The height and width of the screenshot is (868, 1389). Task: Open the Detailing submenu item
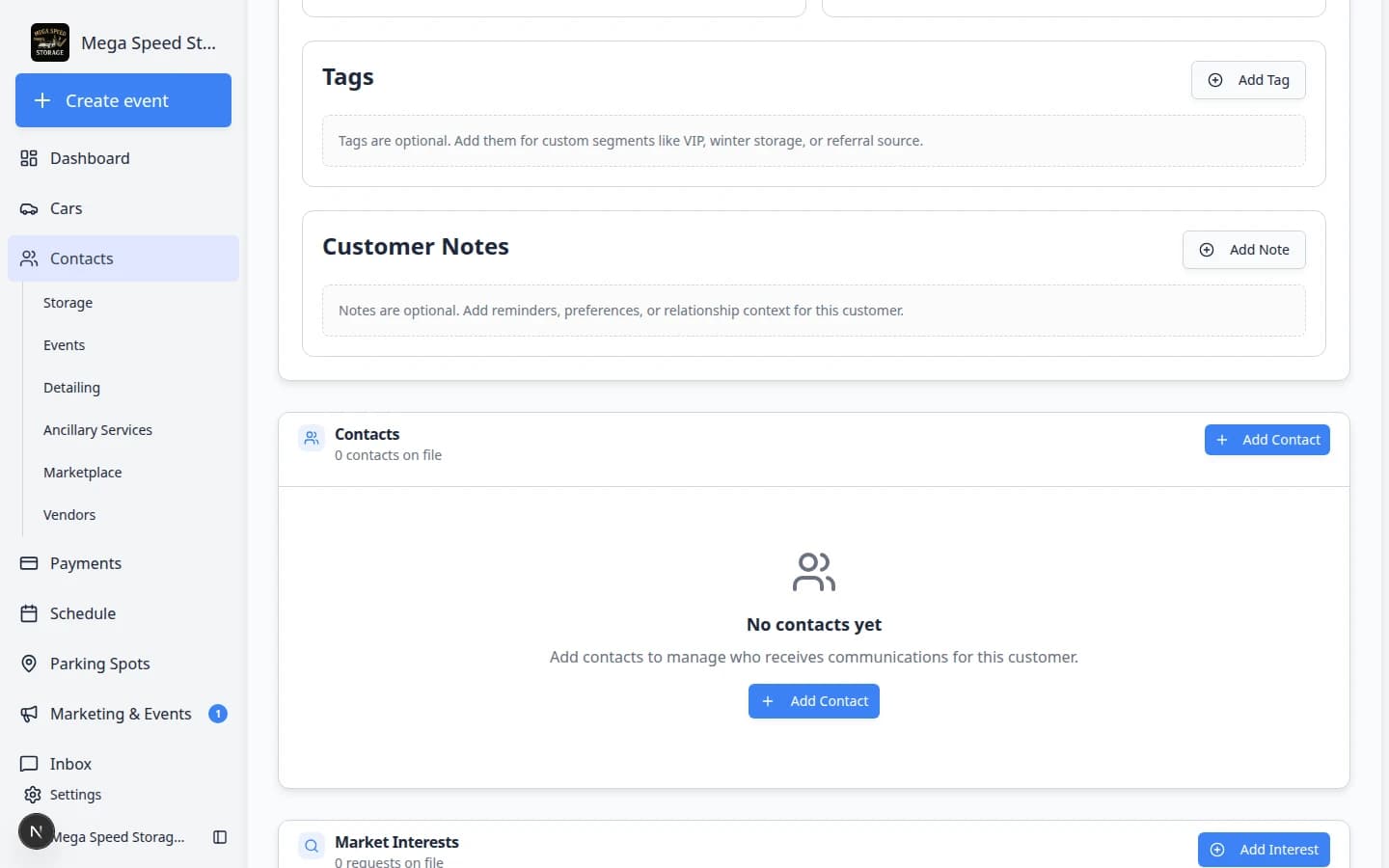(71, 388)
